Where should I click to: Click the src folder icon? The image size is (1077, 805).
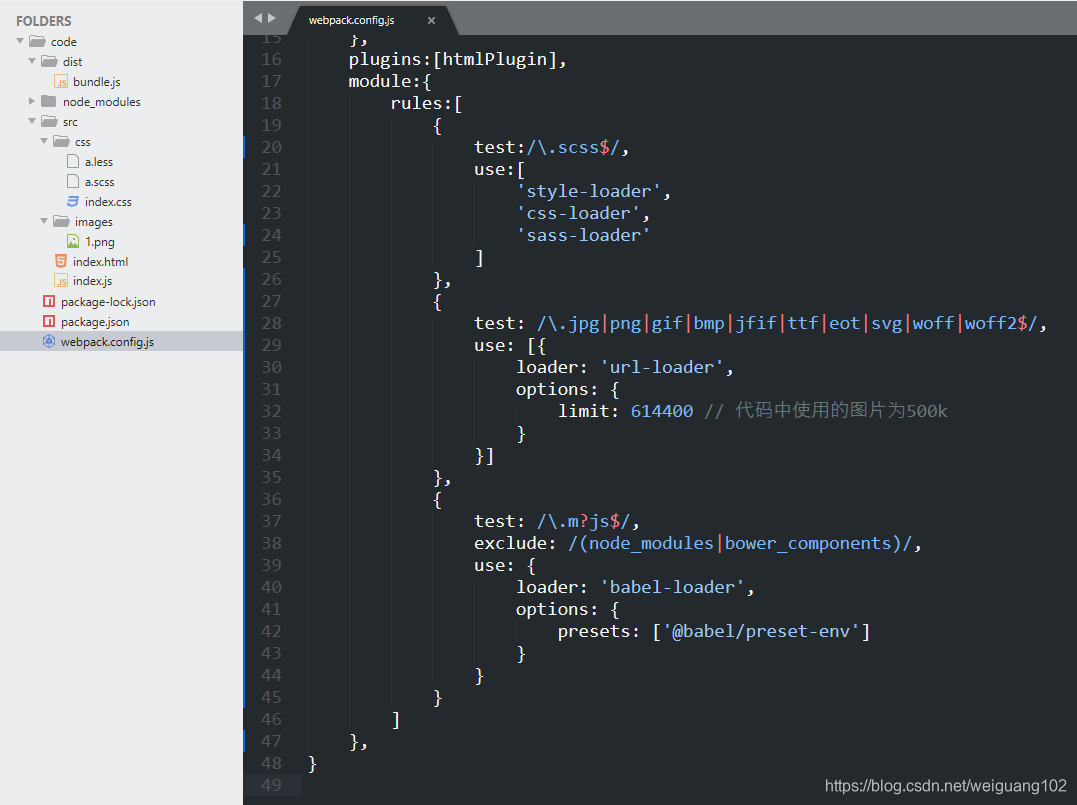click(x=49, y=121)
